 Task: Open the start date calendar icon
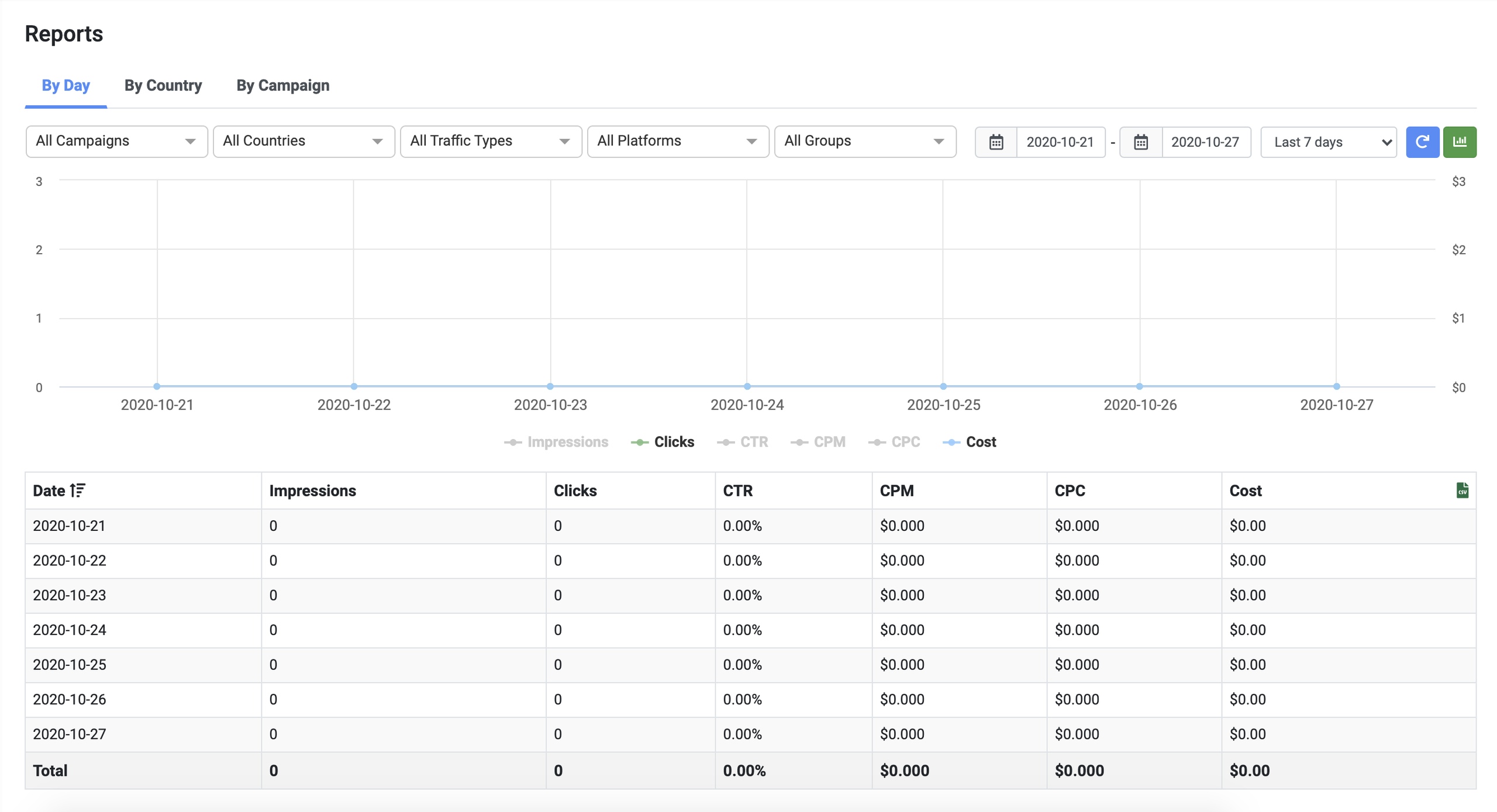[x=996, y=142]
